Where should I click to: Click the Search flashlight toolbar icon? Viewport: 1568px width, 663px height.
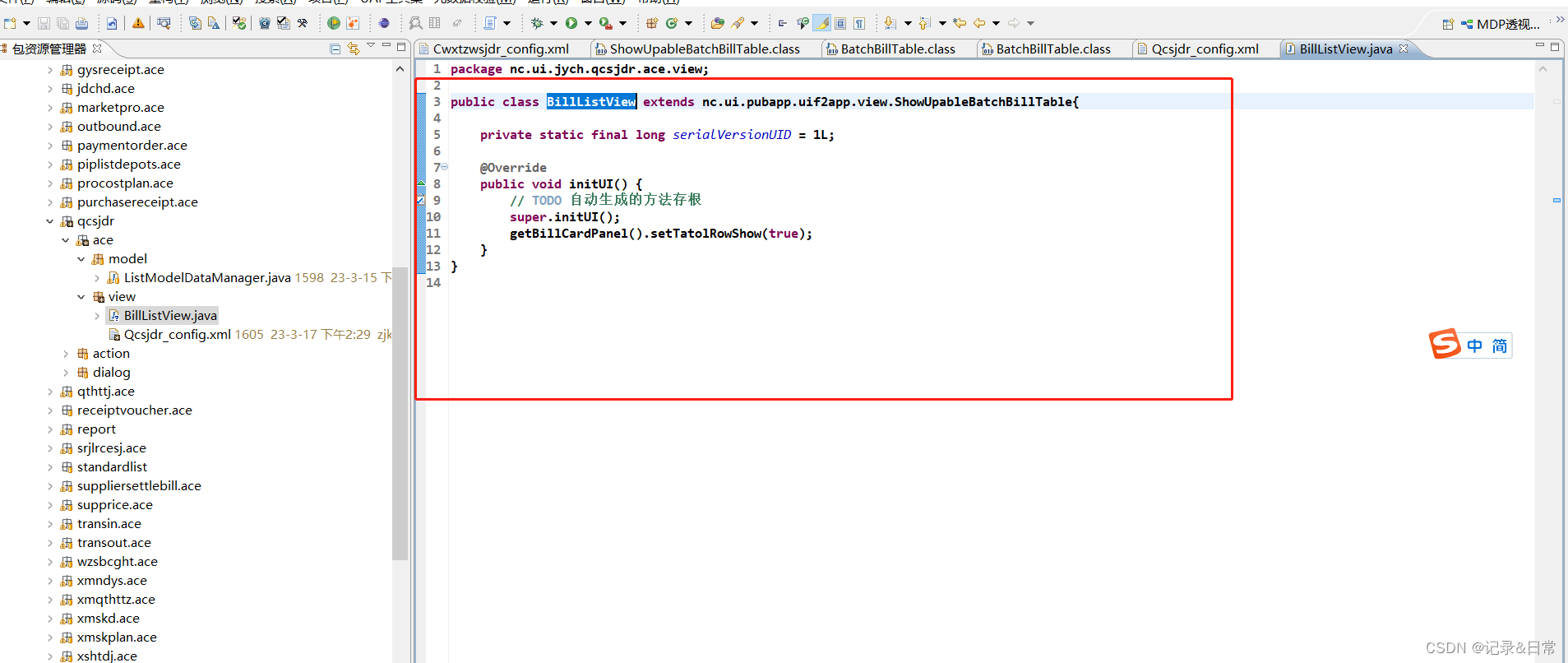(x=738, y=23)
